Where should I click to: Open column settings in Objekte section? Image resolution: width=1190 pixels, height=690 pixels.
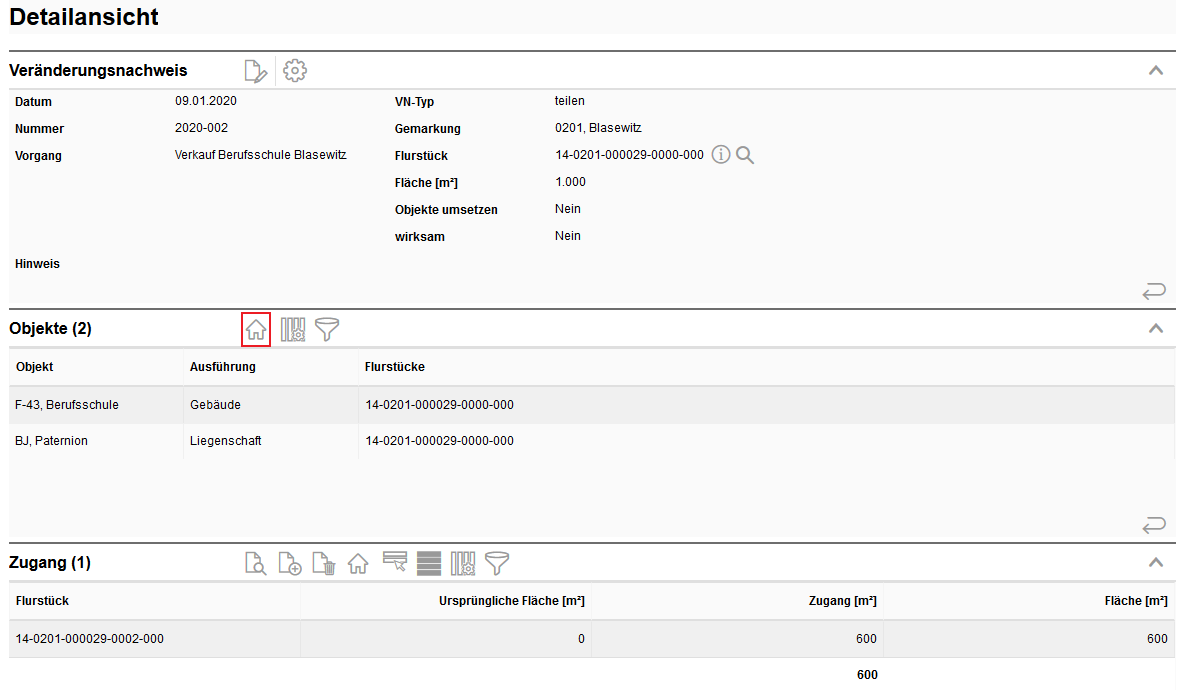coord(292,329)
